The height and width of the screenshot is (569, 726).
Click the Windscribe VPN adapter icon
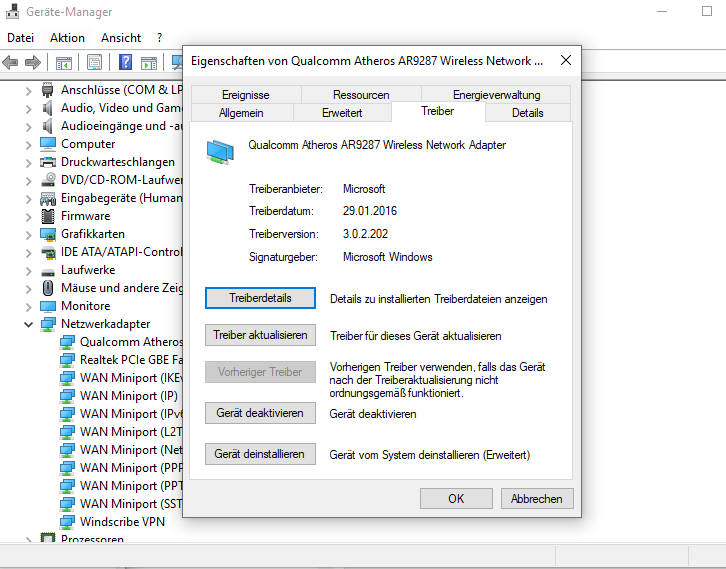coord(67,522)
